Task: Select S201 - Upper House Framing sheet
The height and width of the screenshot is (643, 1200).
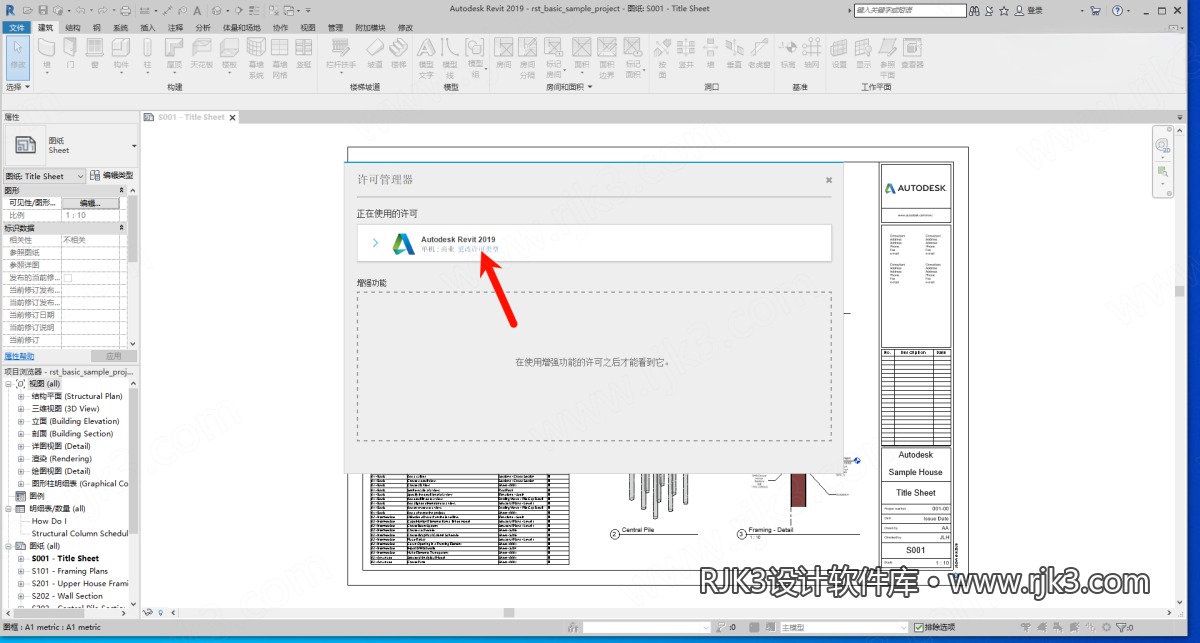Action: [x=80, y=583]
